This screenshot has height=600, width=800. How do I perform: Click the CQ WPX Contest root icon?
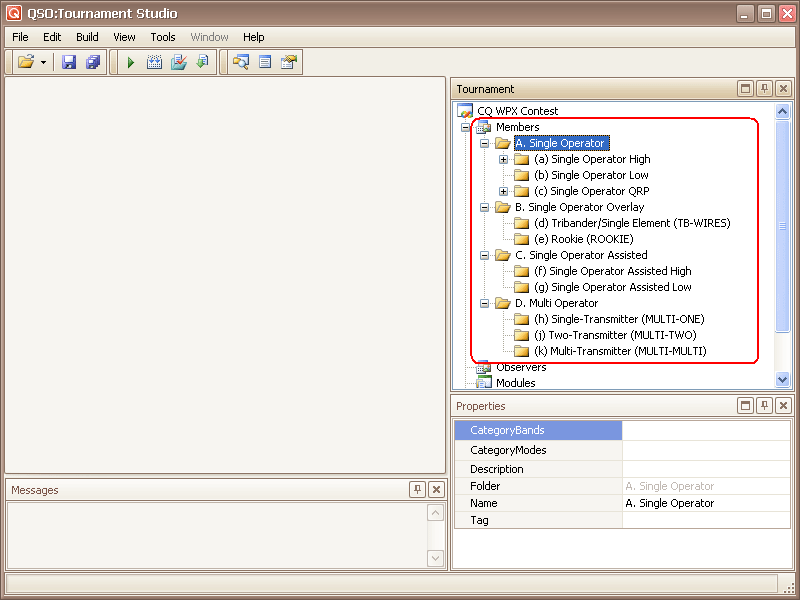click(465, 111)
